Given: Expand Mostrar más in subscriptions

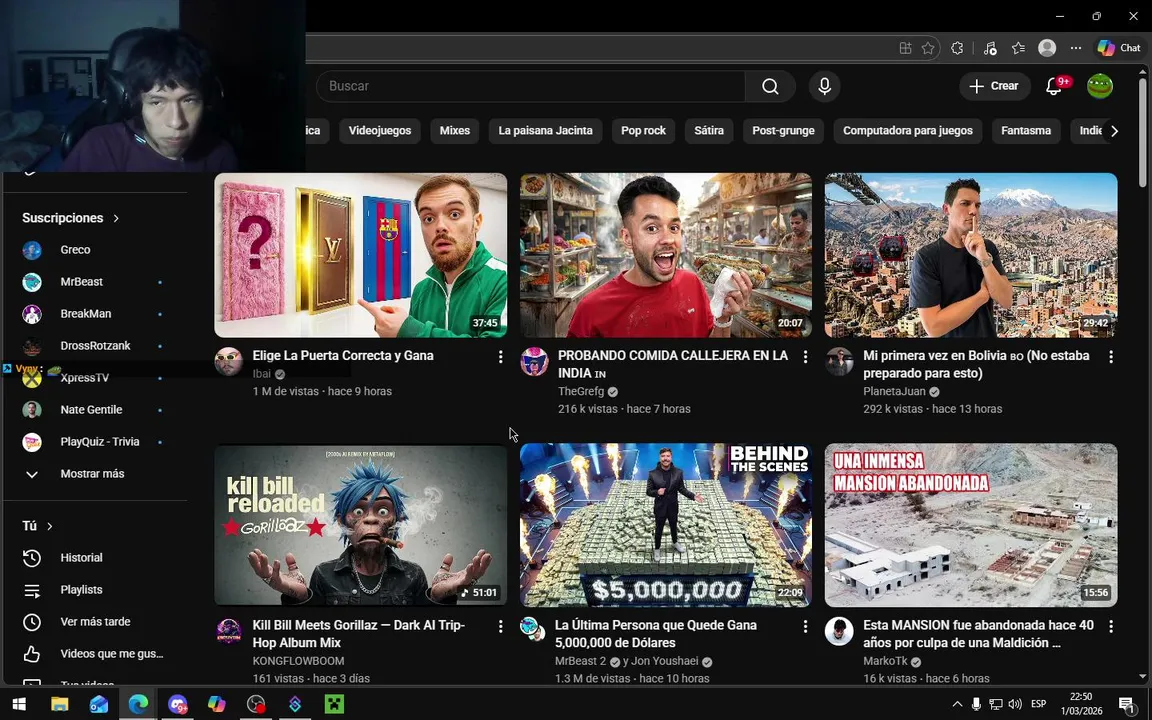Looking at the screenshot, I should [x=93, y=474].
